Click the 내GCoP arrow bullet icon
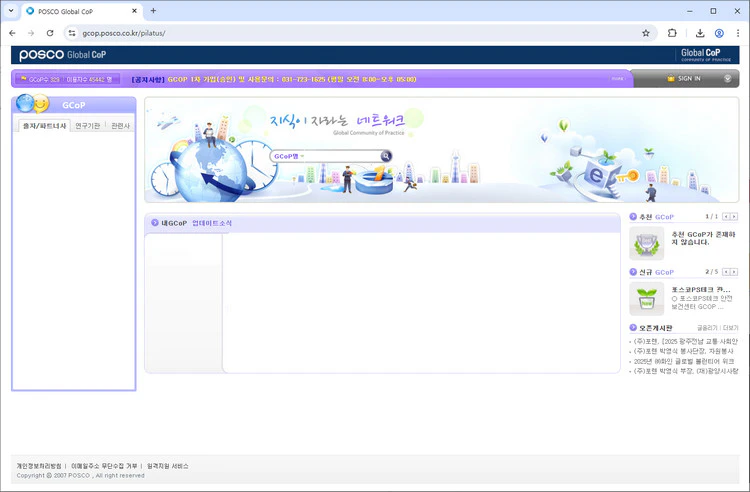Screen dimensions: 750x492 [x=154, y=223]
